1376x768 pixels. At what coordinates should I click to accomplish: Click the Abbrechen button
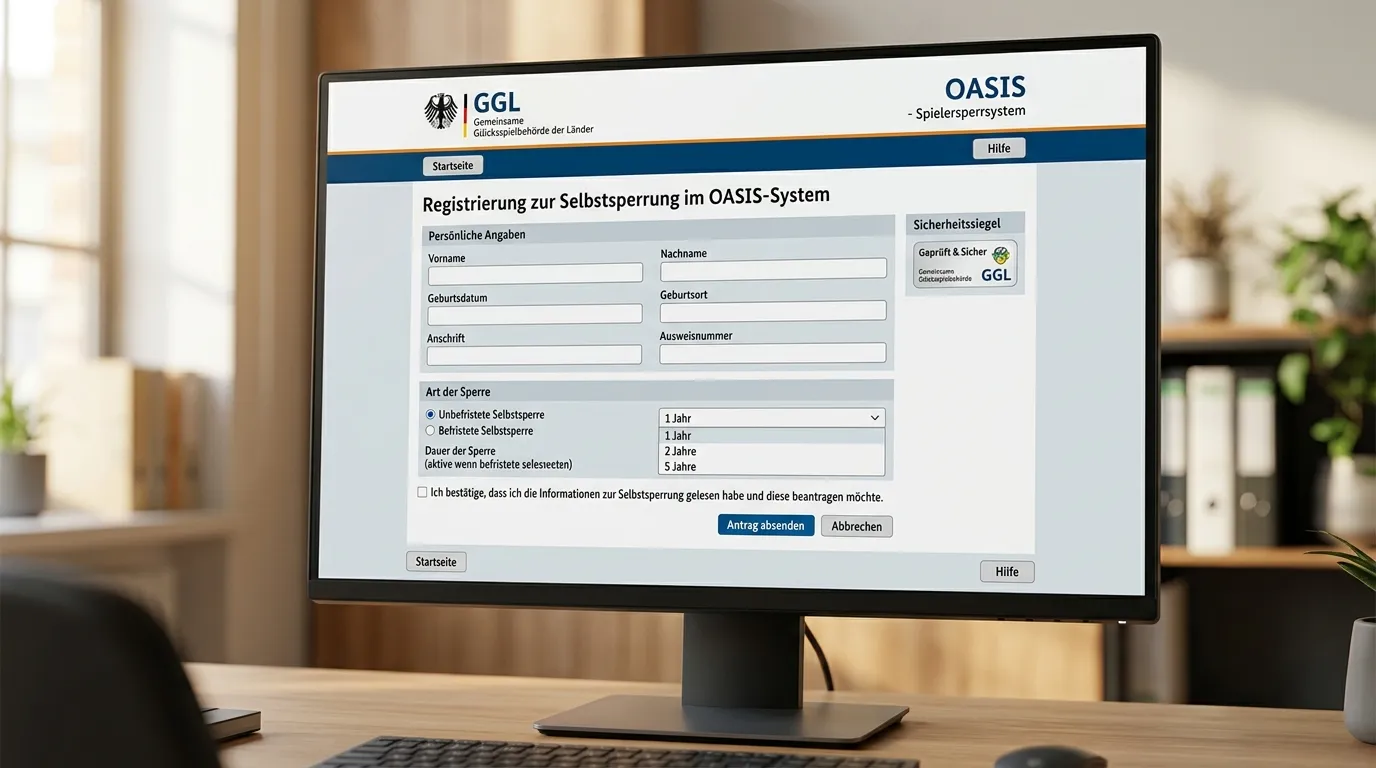tap(857, 526)
